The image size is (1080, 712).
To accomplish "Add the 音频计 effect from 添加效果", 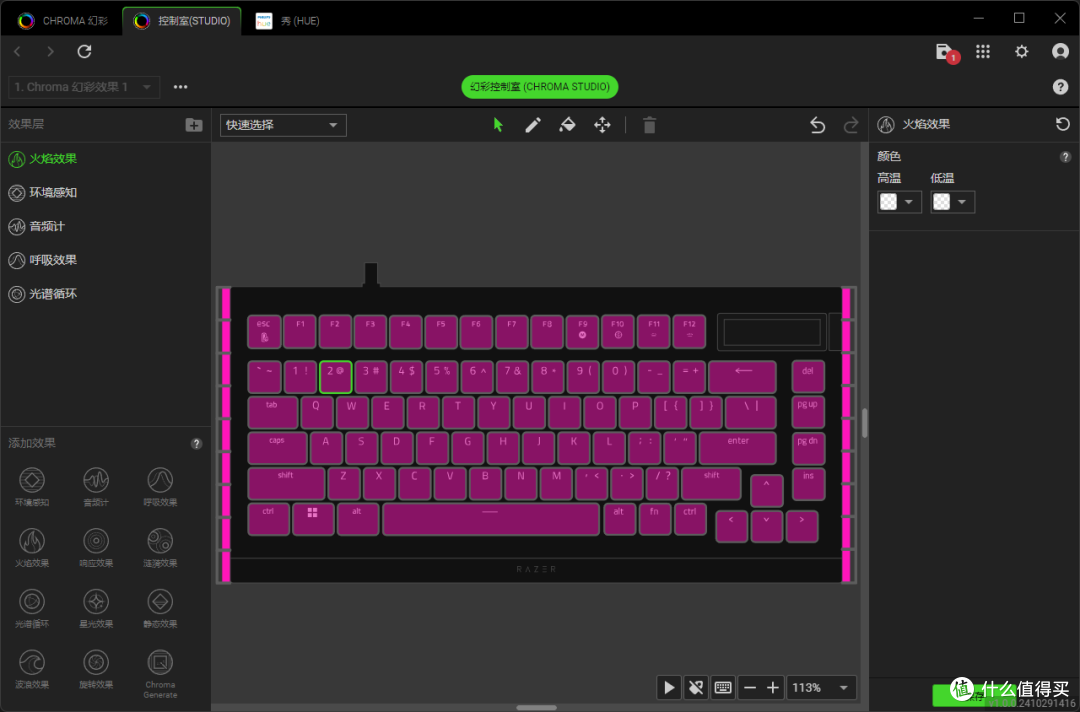I will coord(96,487).
